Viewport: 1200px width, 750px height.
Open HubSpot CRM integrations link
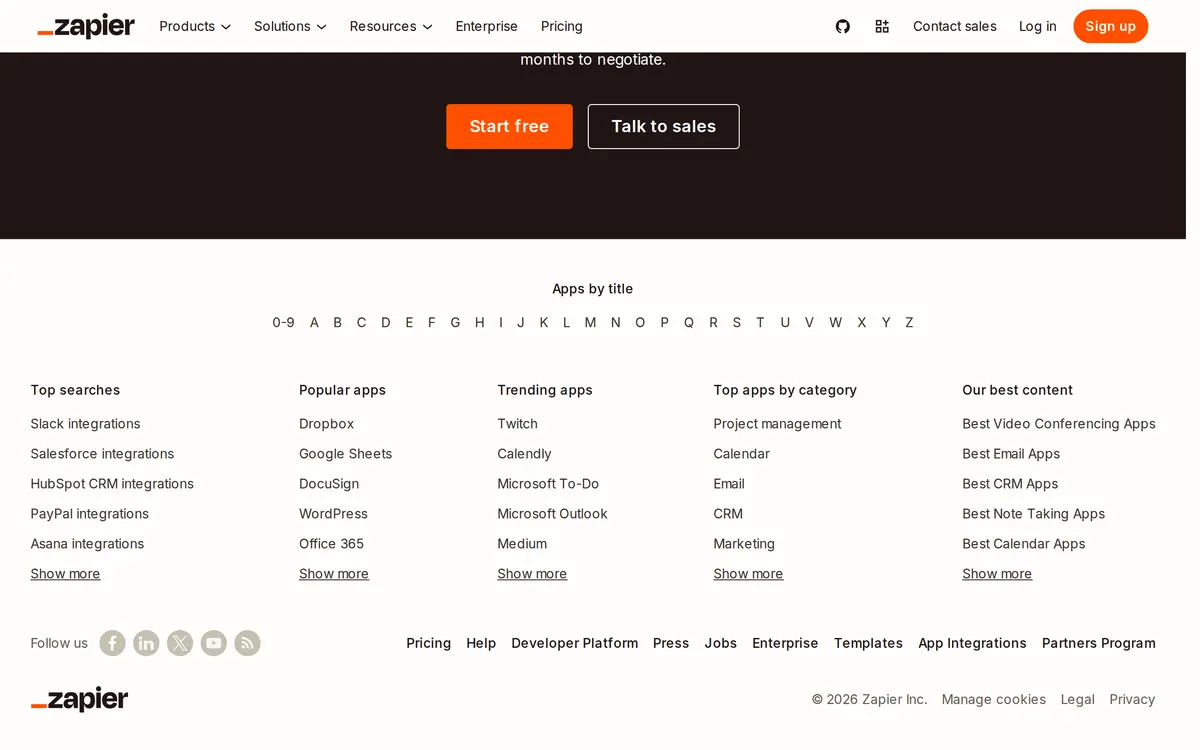click(112, 484)
